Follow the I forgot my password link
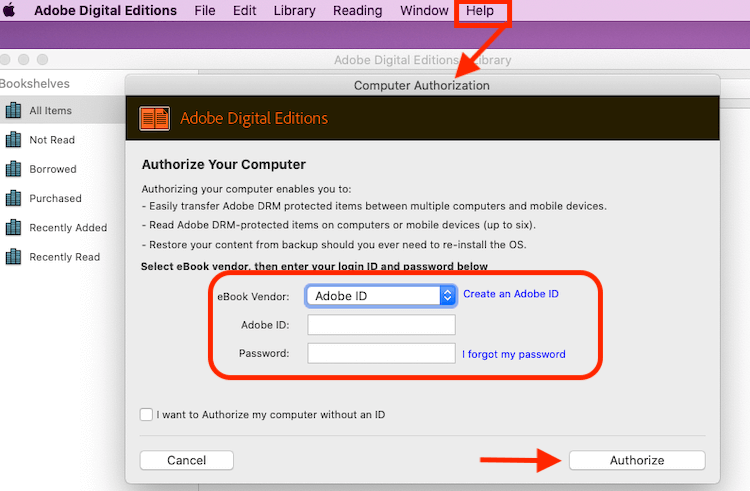This screenshot has width=750, height=491. click(514, 354)
